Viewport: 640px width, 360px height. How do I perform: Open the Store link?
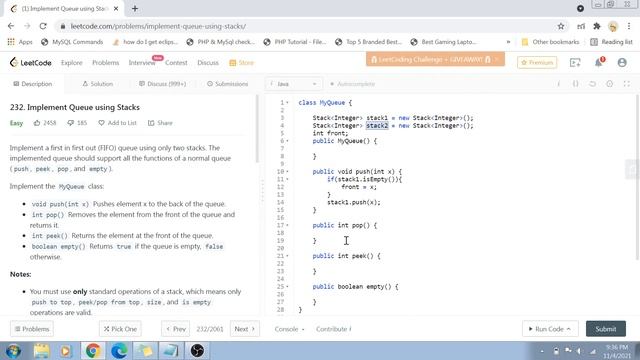coord(242,62)
